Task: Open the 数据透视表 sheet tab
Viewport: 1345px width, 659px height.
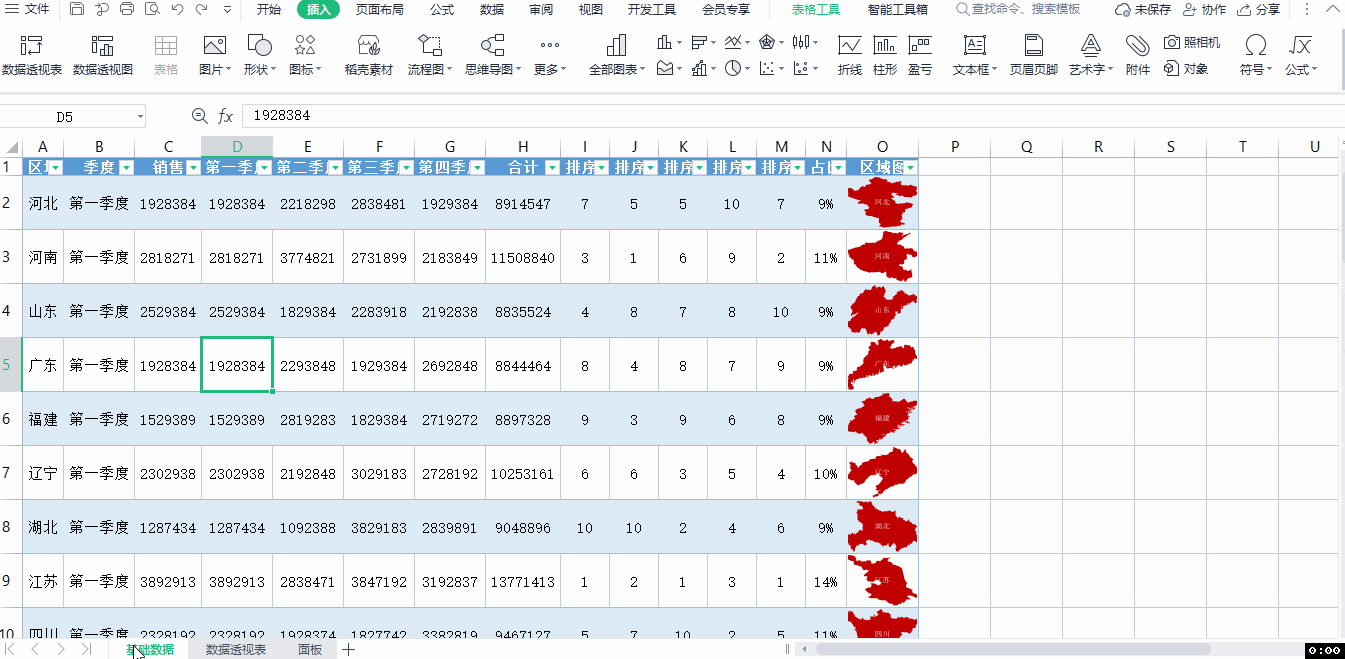Action: click(x=236, y=650)
